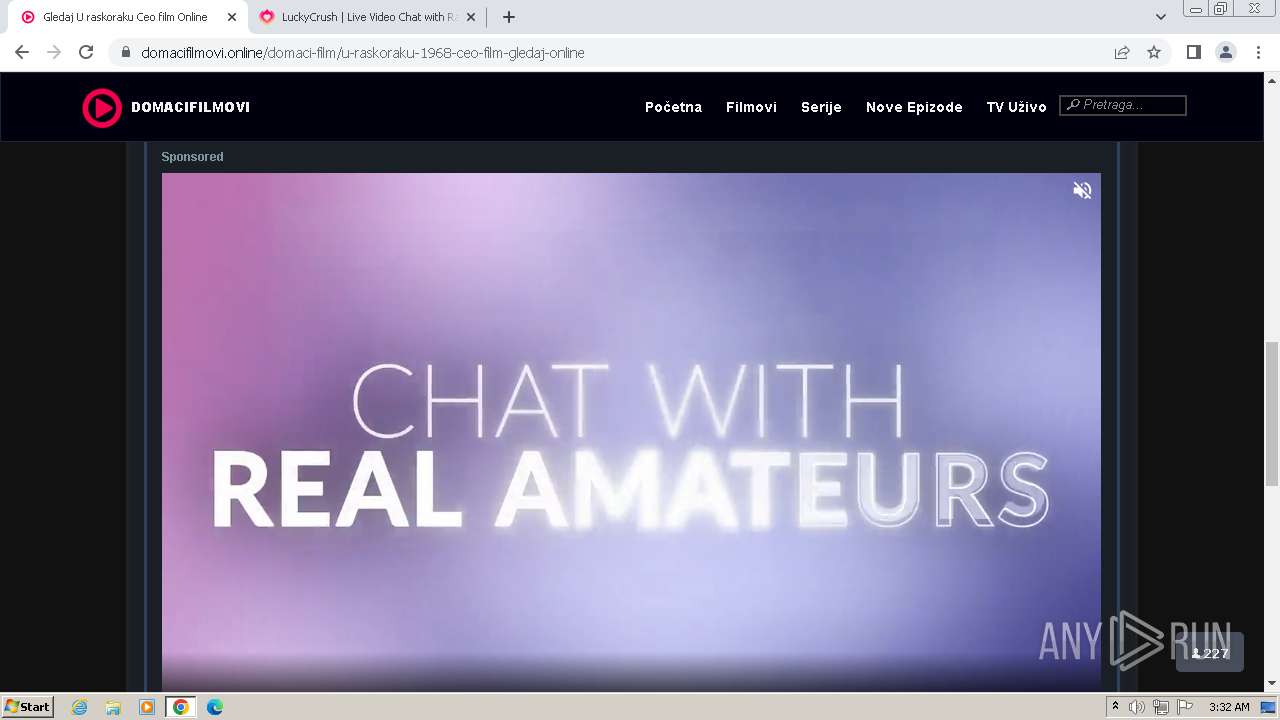Open the Chrome profile menu
Screen dimensions: 1280x720
point(1226,53)
